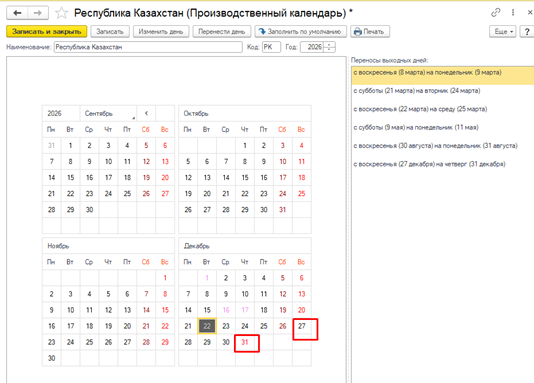Select October 25 in the calendar
534x383 pixels.
pos(302,194)
